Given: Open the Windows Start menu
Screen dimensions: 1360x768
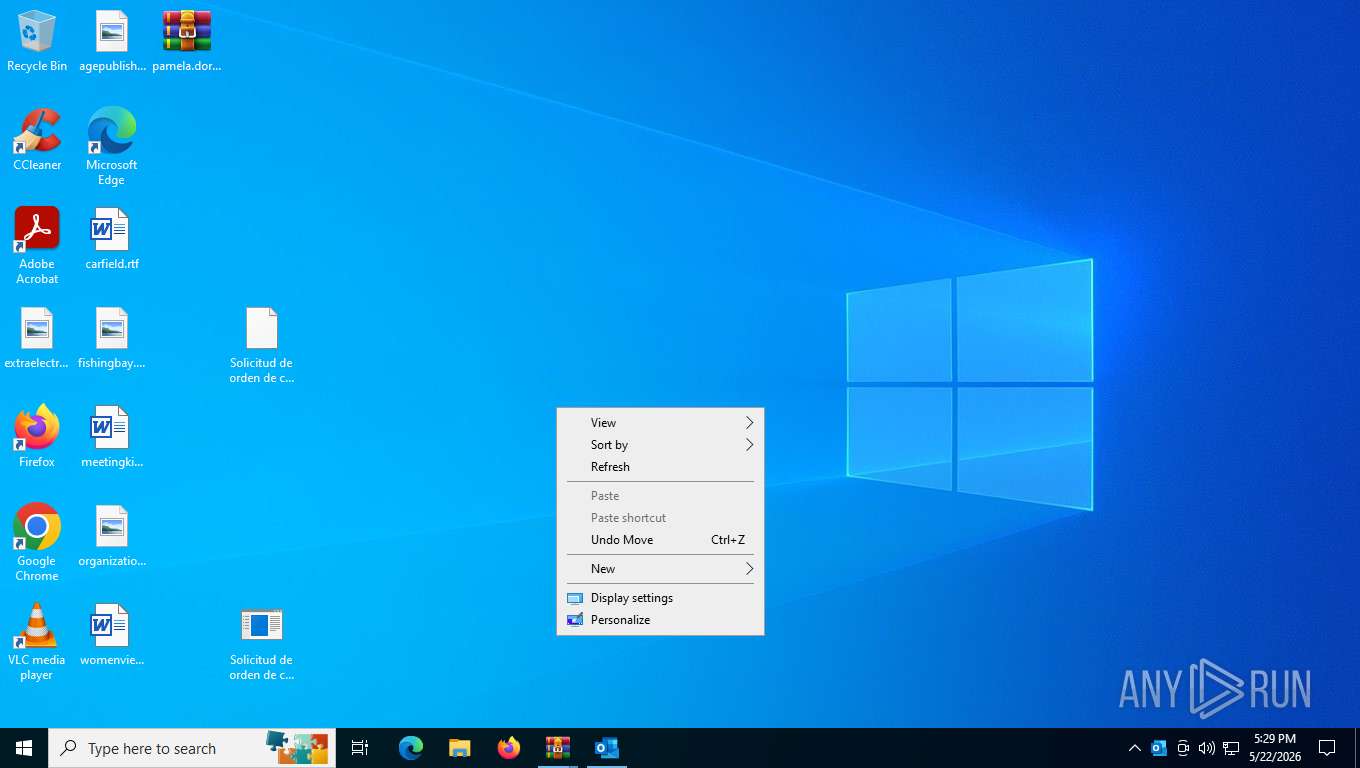Looking at the screenshot, I should [24, 748].
